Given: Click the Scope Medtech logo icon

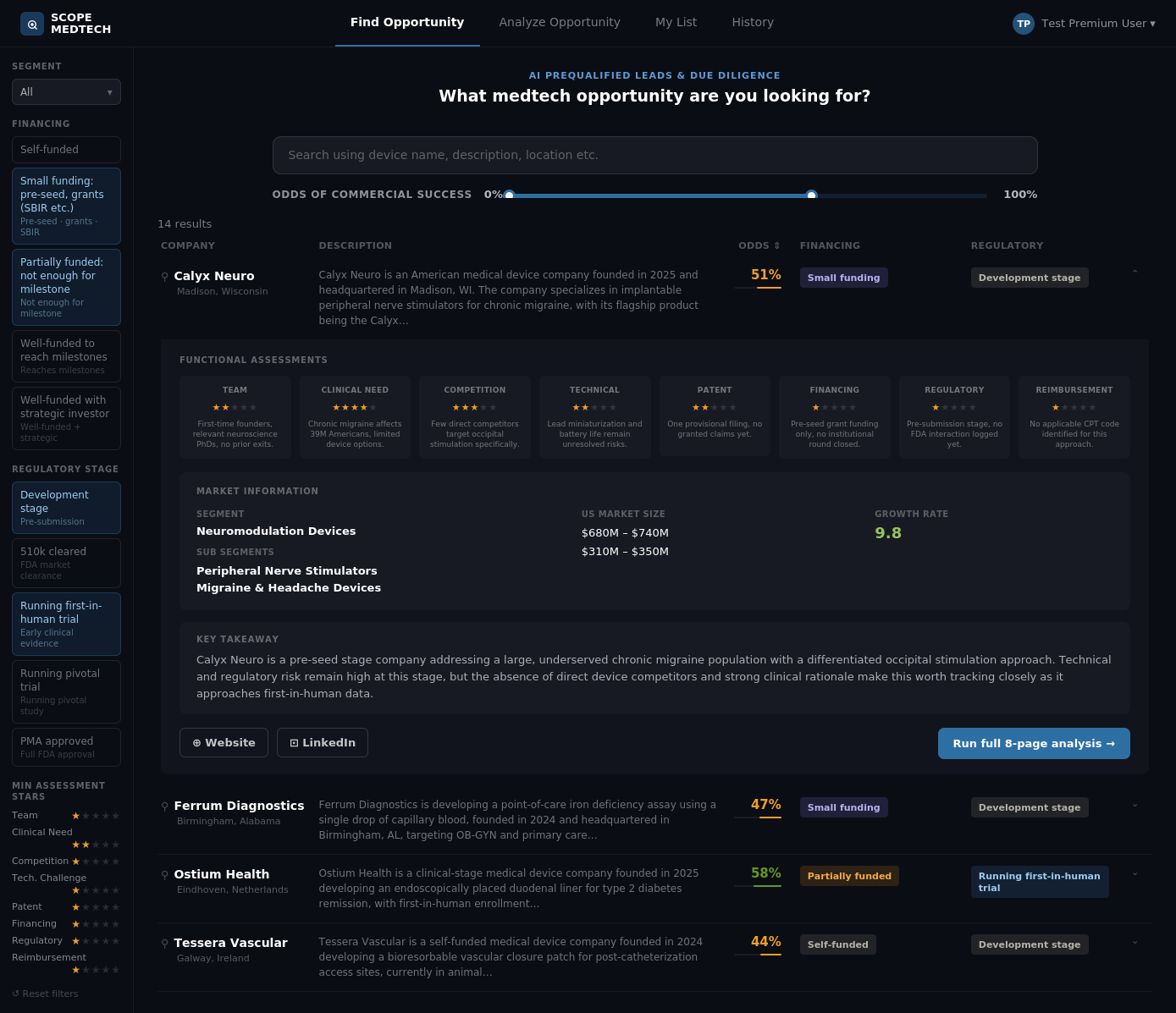Looking at the screenshot, I should pos(32,24).
